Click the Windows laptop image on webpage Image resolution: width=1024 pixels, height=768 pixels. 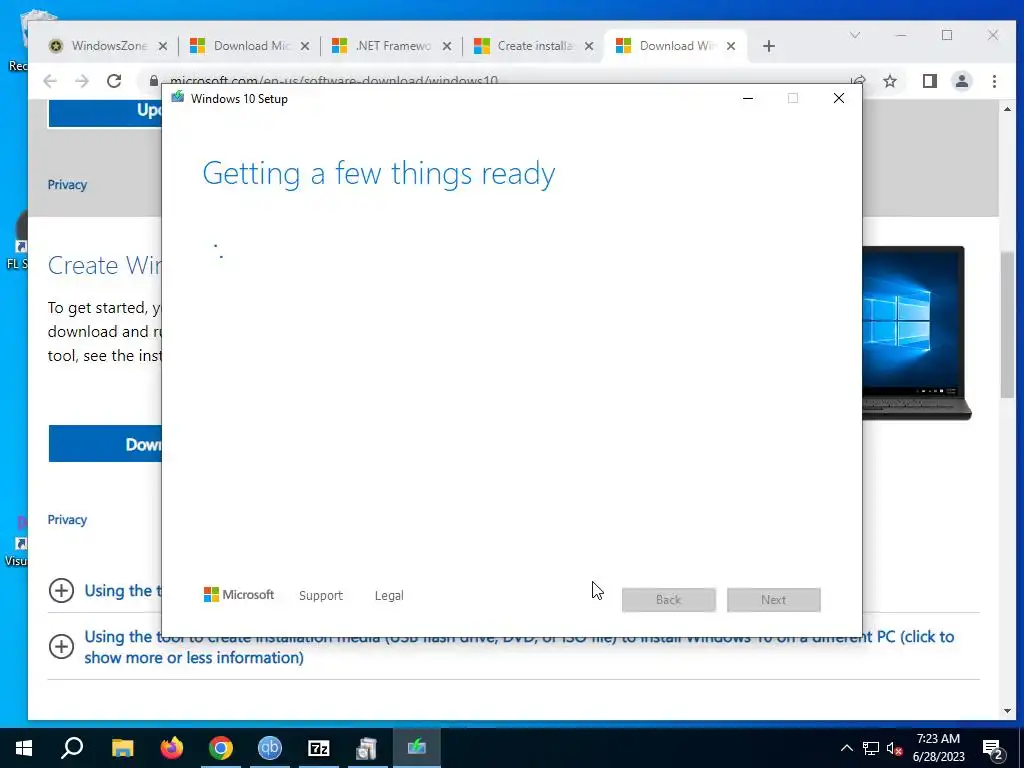[916, 333]
